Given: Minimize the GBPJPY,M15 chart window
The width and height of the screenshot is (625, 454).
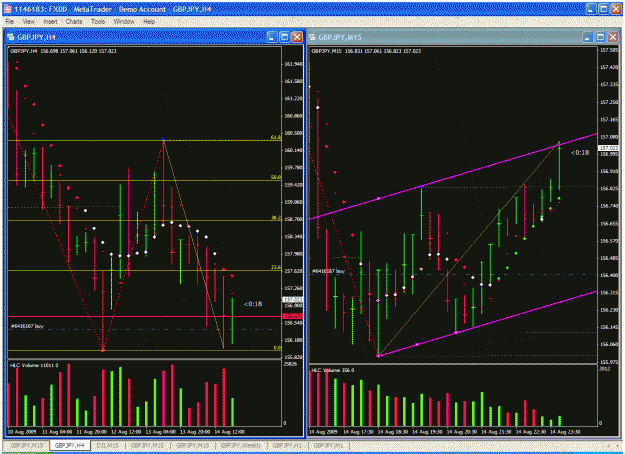Looking at the screenshot, I should [588, 37].
